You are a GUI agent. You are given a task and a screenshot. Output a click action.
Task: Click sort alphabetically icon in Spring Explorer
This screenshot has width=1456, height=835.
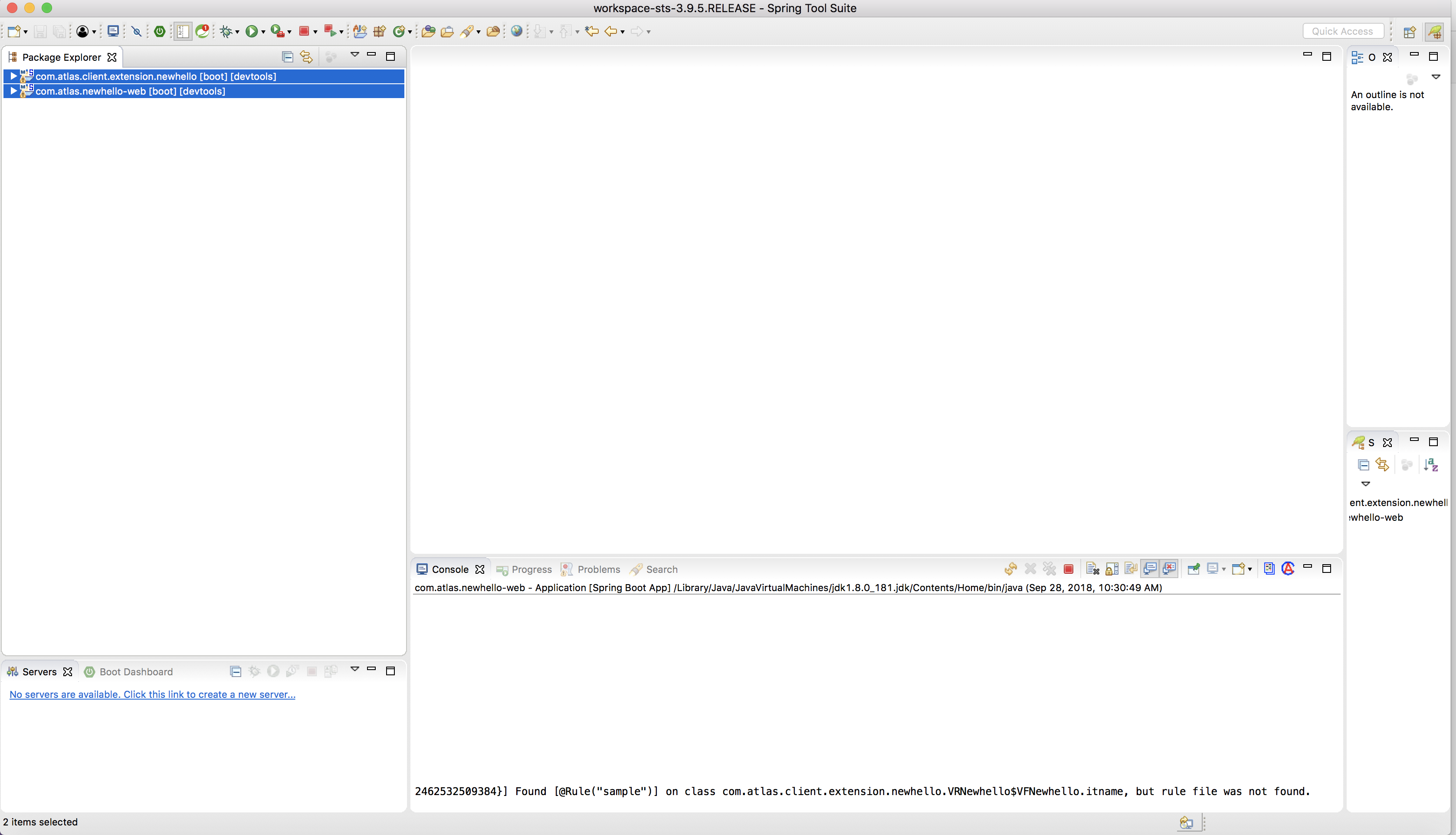(1431, 464)
